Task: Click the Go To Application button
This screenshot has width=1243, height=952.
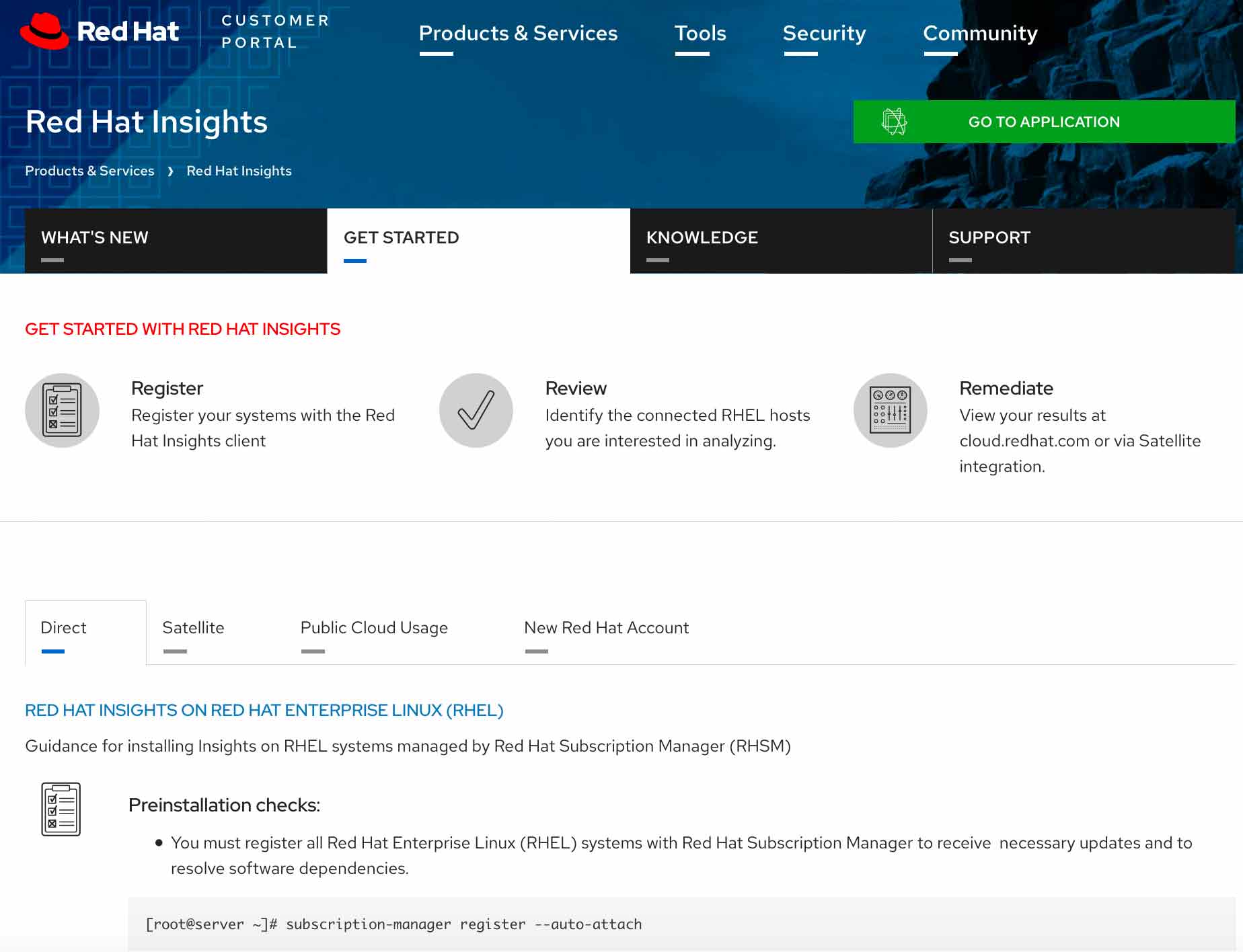Action: coord(1043,122)
